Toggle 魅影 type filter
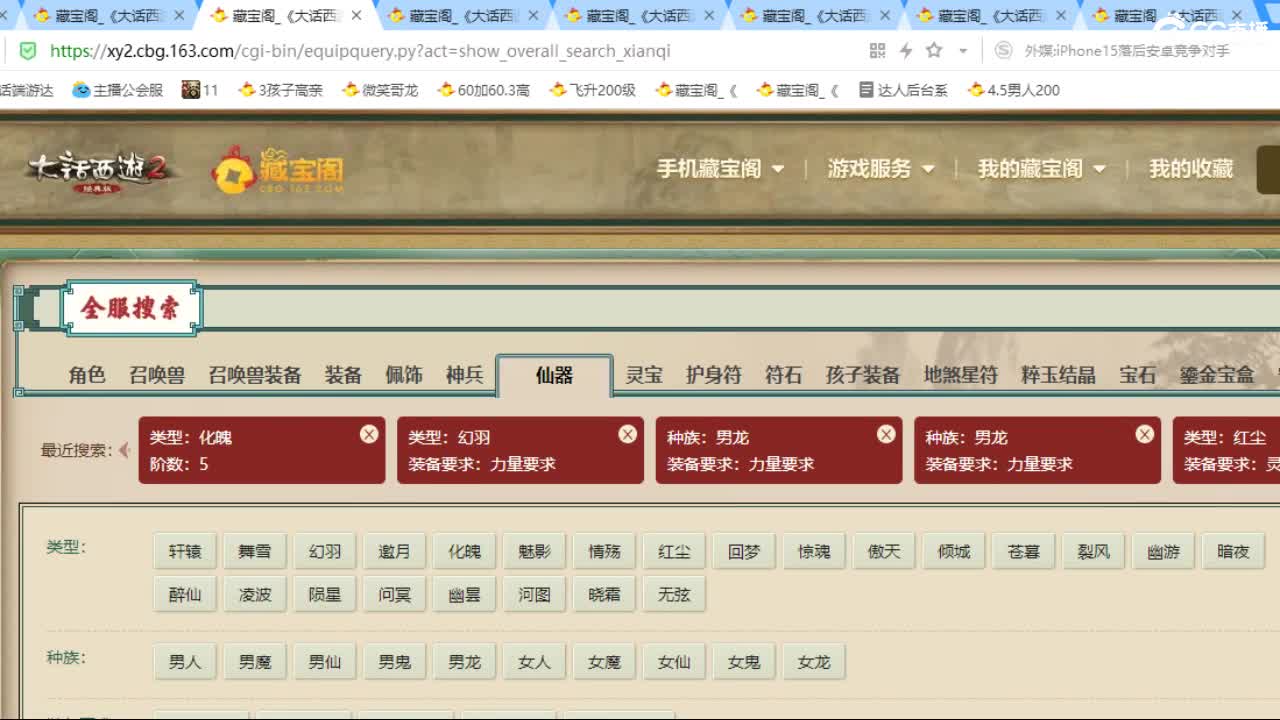Screen dimensions: 1280x720 pos(535,551)
